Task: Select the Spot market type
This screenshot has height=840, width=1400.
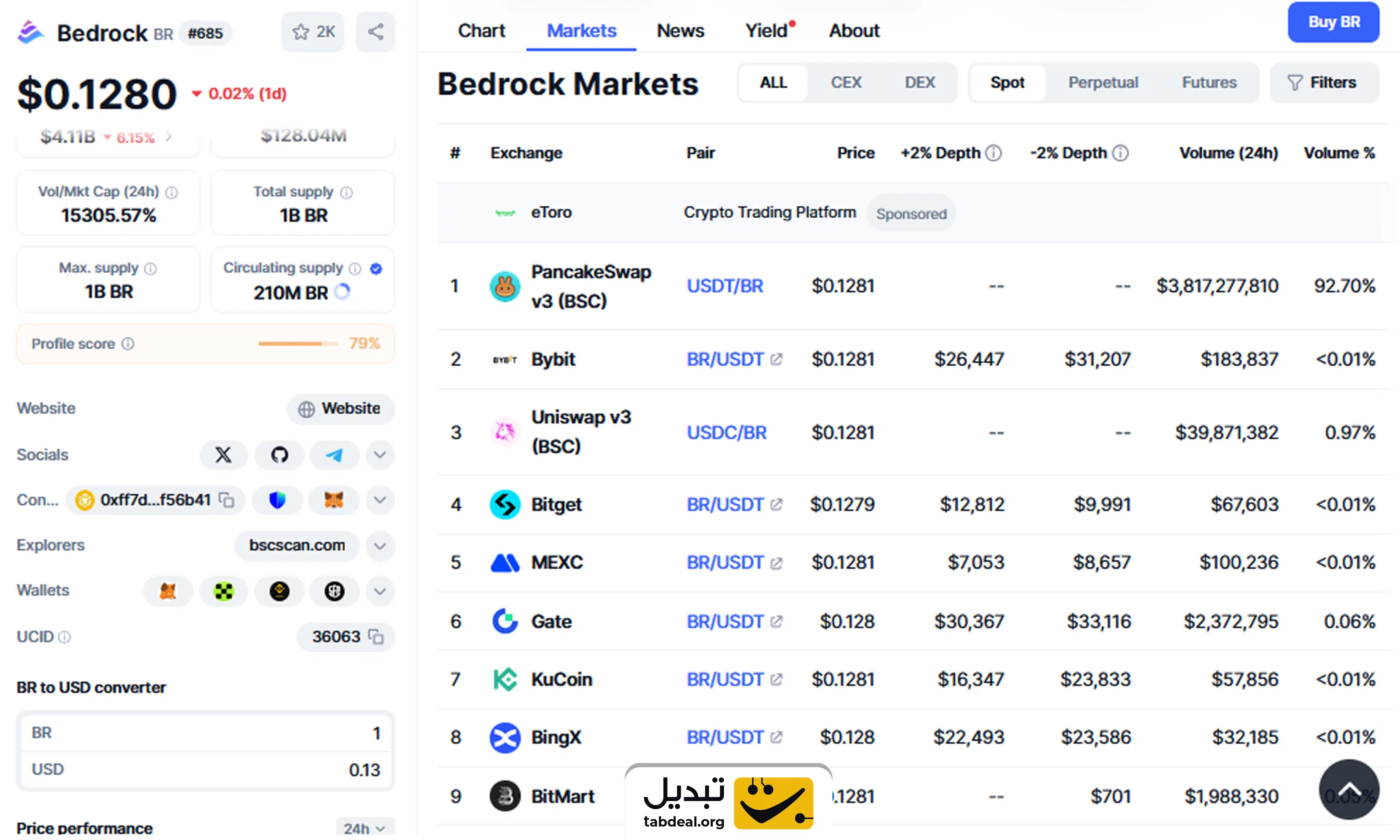Action: [x=1007, y=83]
